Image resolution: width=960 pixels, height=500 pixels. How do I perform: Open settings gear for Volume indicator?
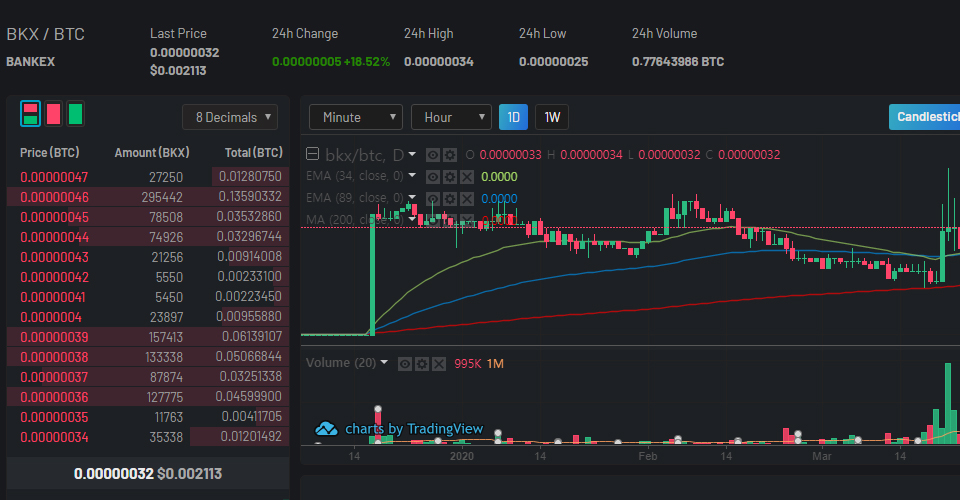pos(422,364)
